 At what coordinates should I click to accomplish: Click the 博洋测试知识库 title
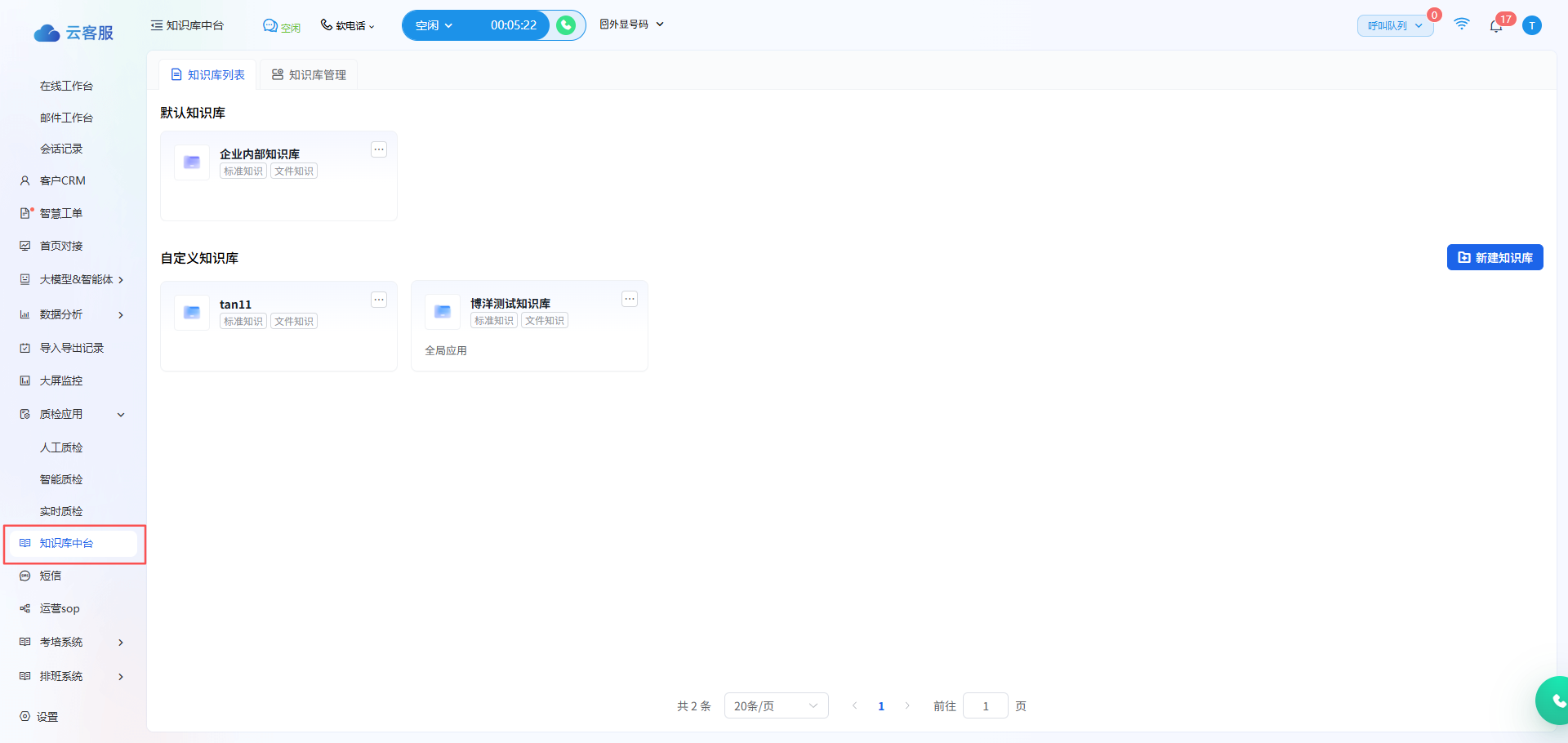510,303
